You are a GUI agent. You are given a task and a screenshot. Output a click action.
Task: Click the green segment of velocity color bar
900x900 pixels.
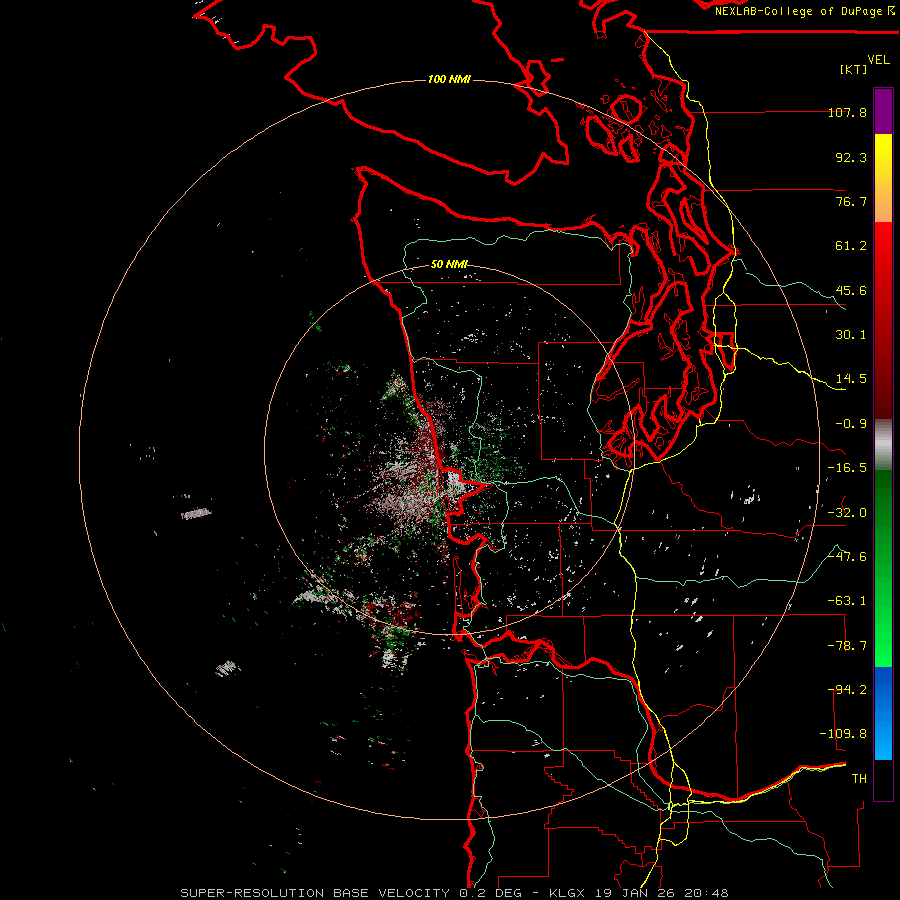[x=883, y=568]
